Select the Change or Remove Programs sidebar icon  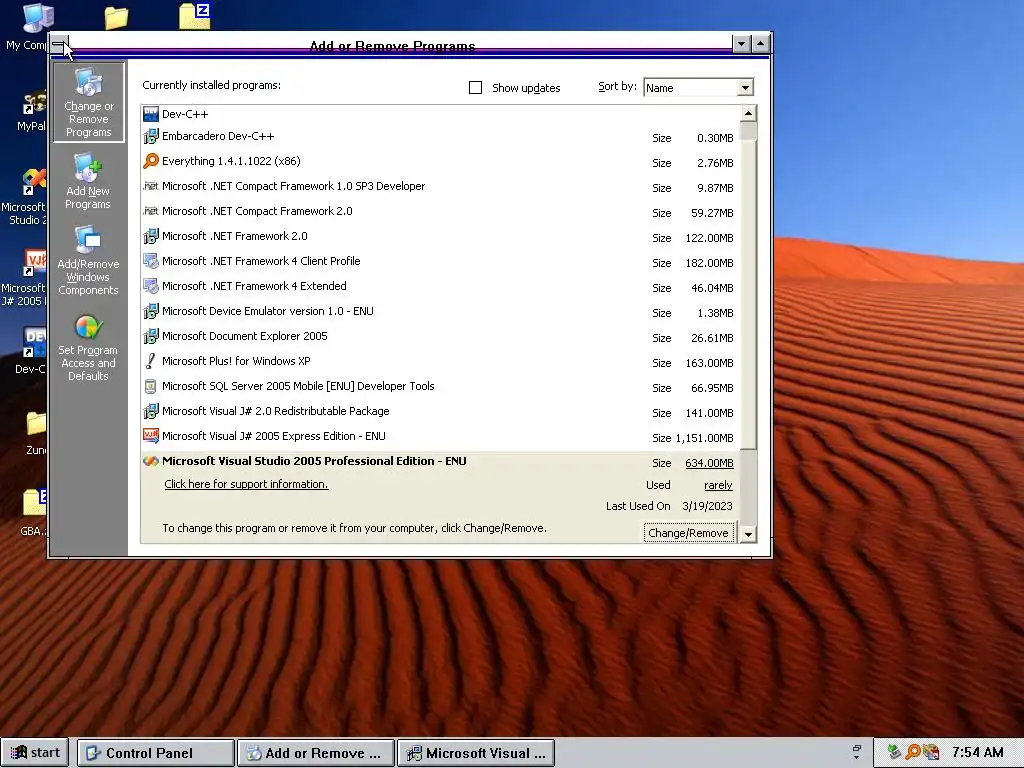click(88, 102)
